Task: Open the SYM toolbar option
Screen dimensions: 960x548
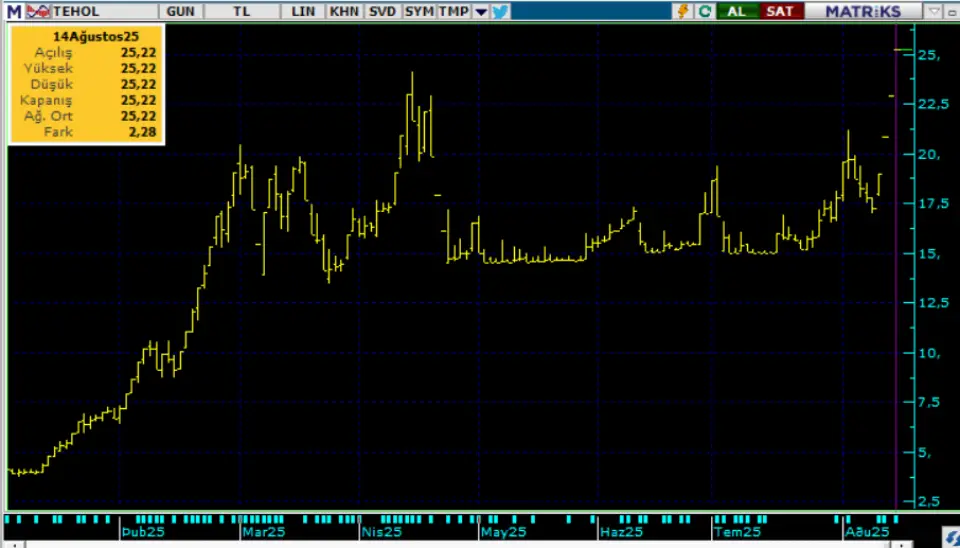Action: (419, 11)
